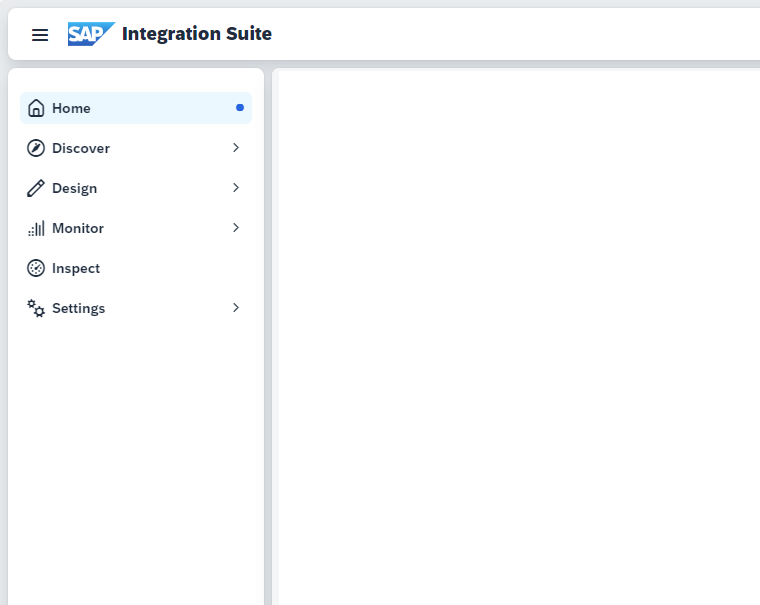This screenshot has height=605, width=760.
Task: Open the Settings navigation label
Action: 78,309
